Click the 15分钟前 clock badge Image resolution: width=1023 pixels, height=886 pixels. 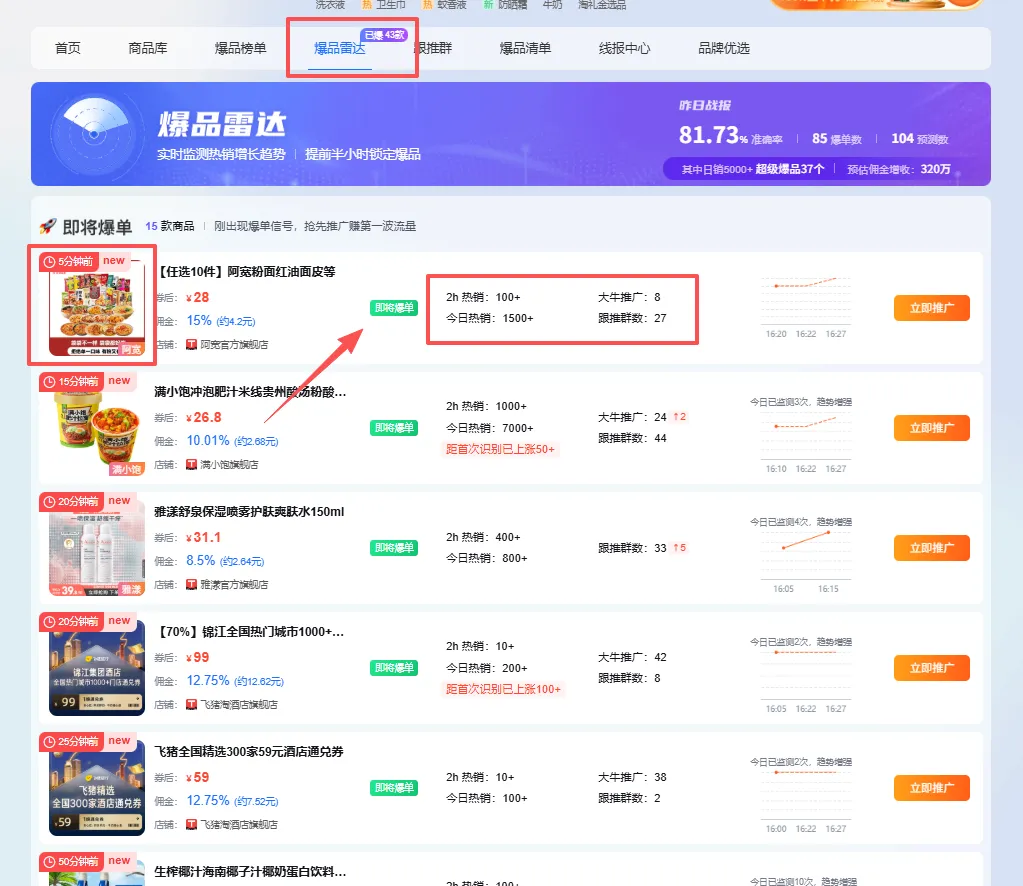70,382
